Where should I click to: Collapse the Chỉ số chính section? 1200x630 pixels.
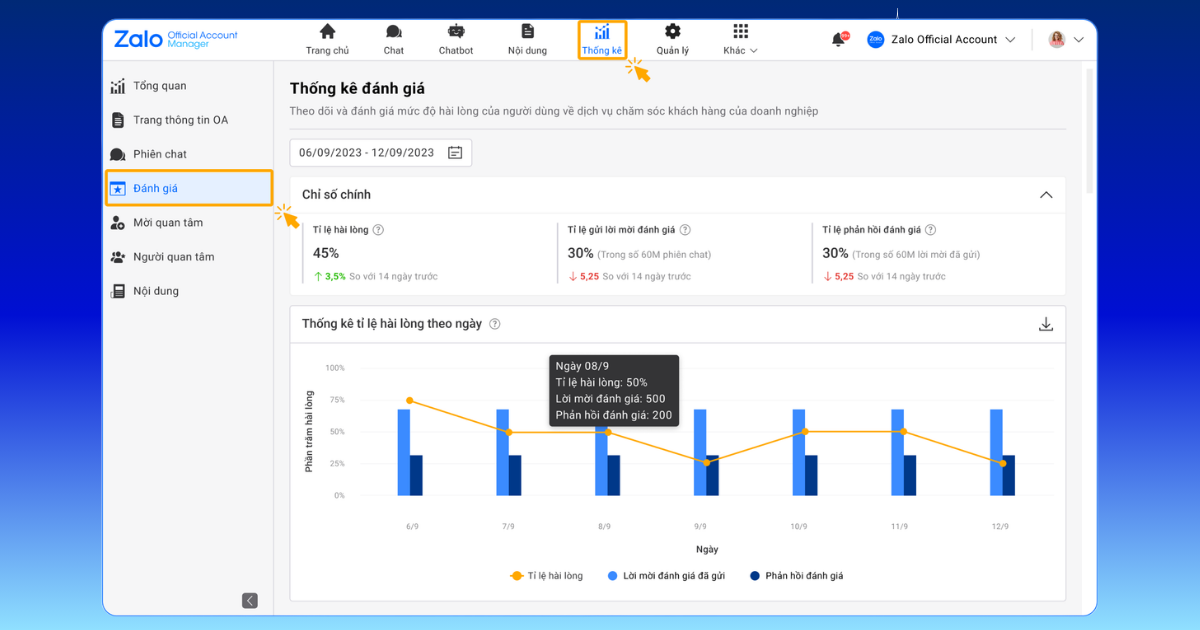[1046, 195]
